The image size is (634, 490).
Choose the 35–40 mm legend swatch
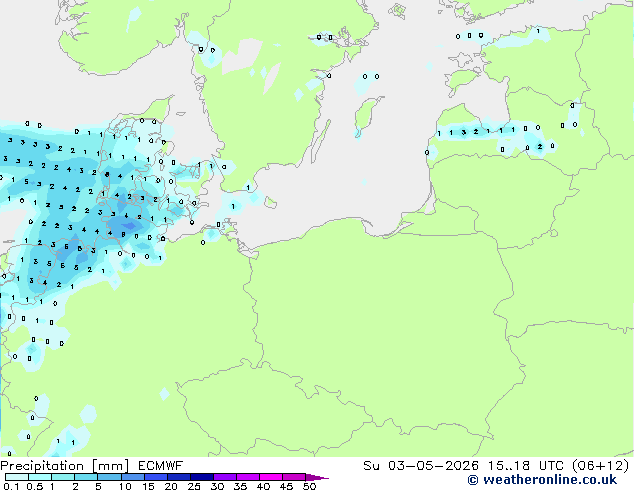tap(247, 477)
